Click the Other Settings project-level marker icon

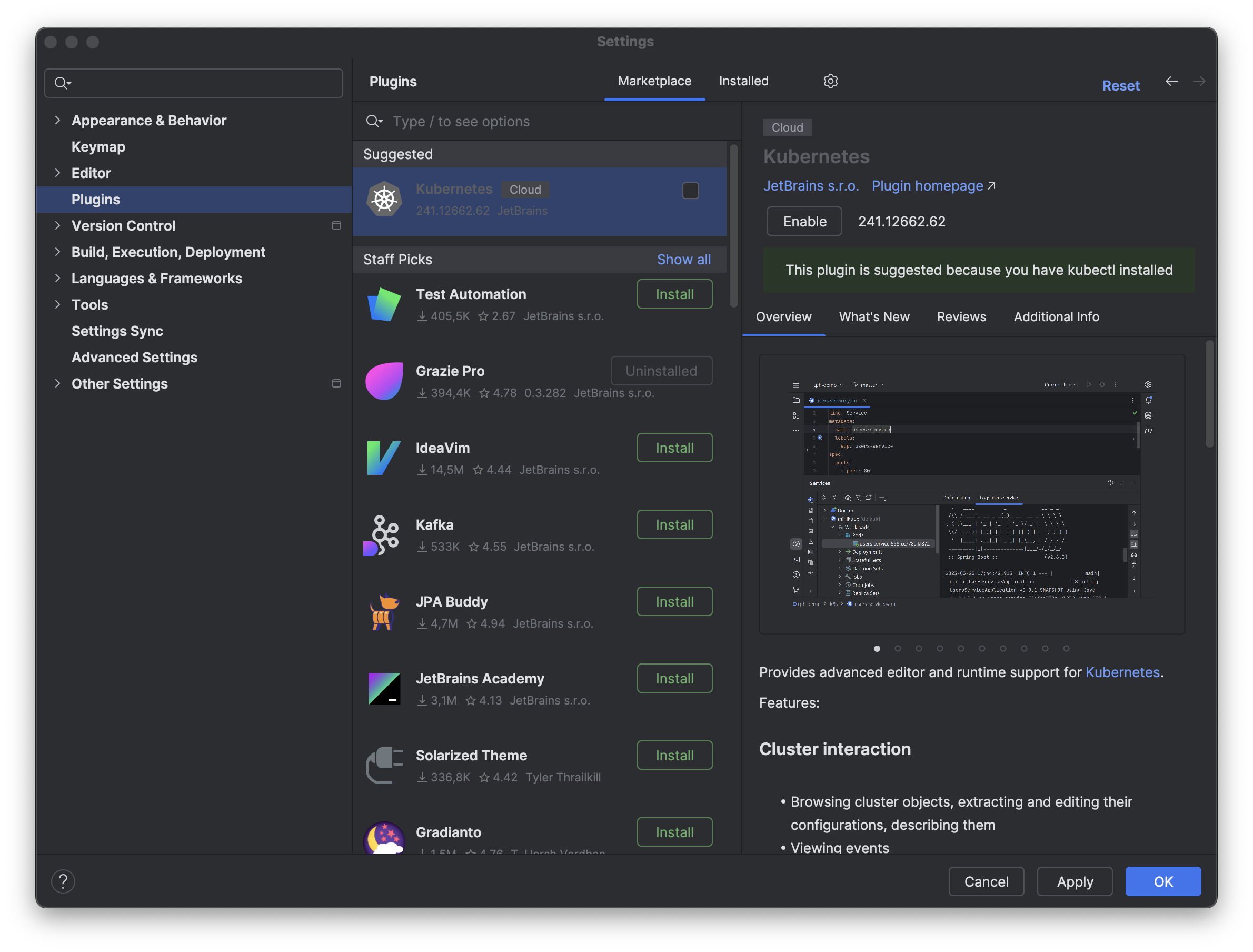click(336, 384)
